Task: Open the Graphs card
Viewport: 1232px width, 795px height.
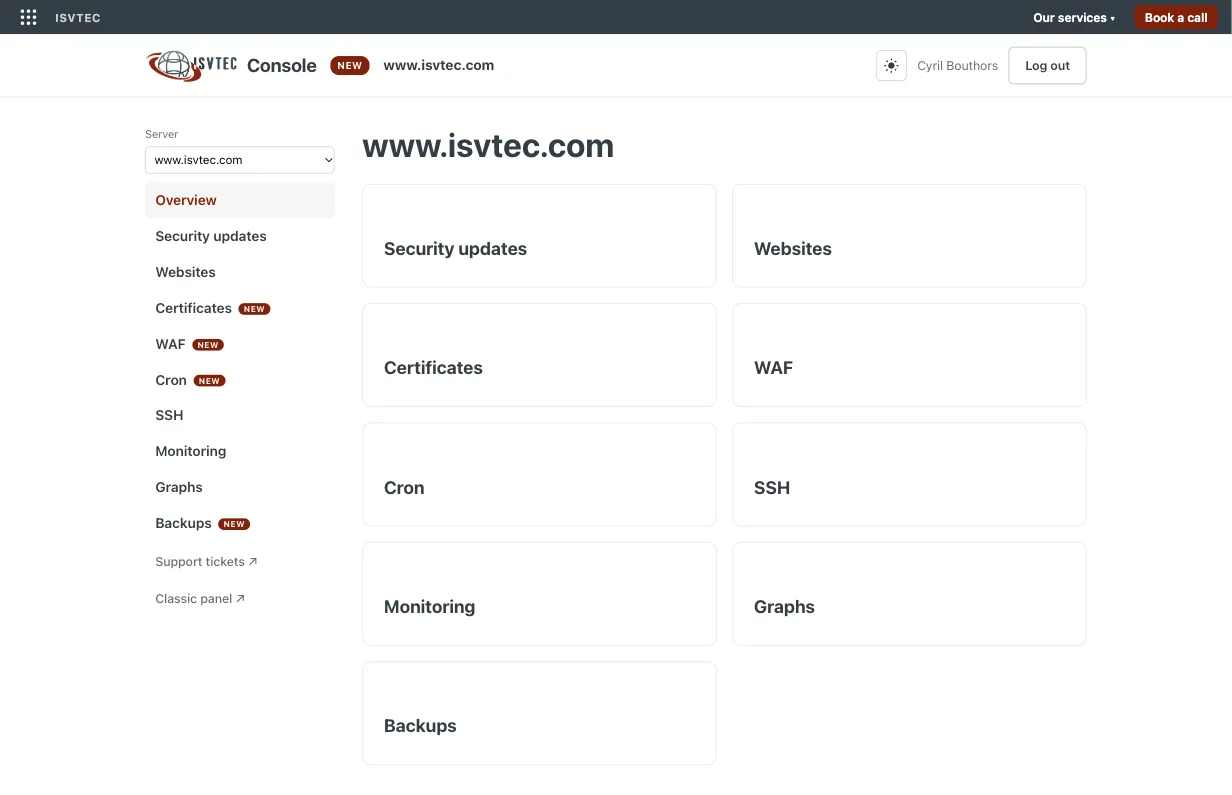Action: [909, 594]
